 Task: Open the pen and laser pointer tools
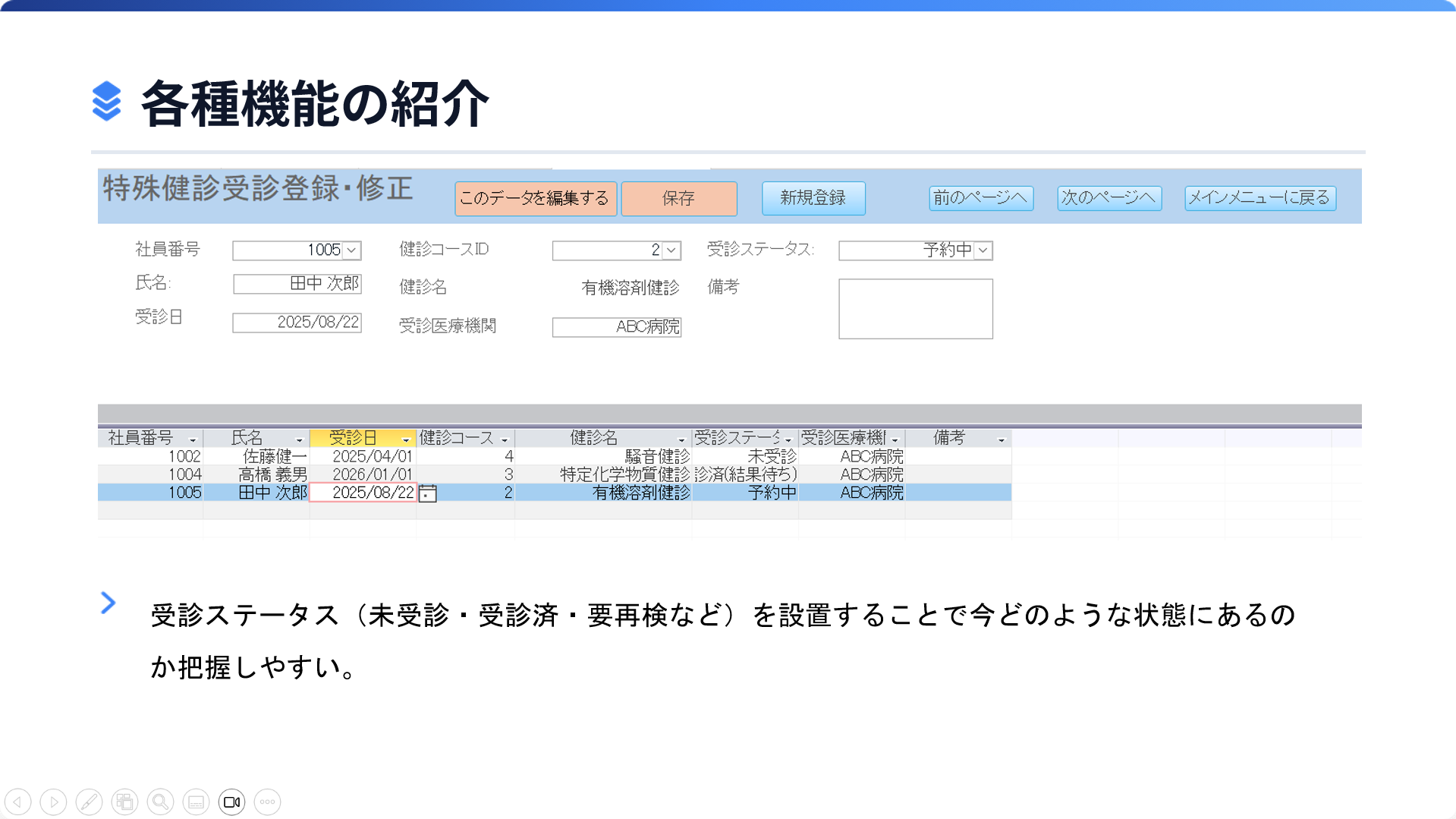click(89, 802)
